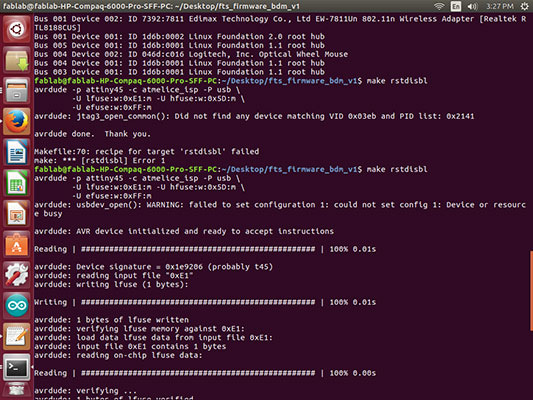Open the system power gear menu

[x=525, y=6]
